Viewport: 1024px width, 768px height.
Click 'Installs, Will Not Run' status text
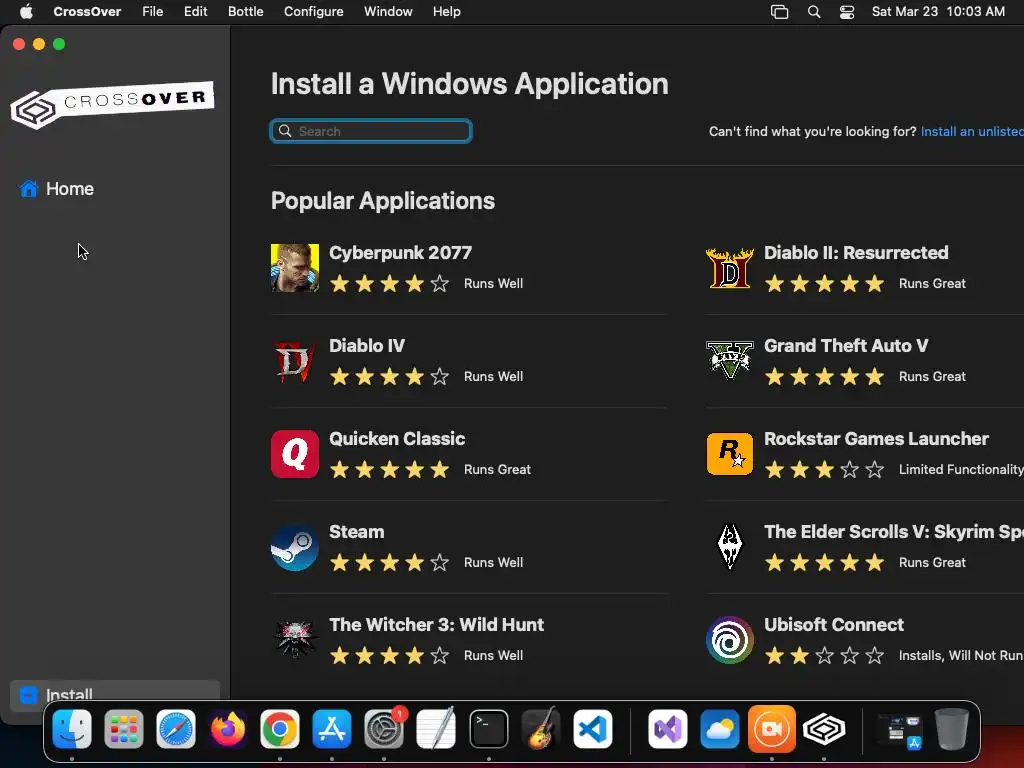pos(961,656)
